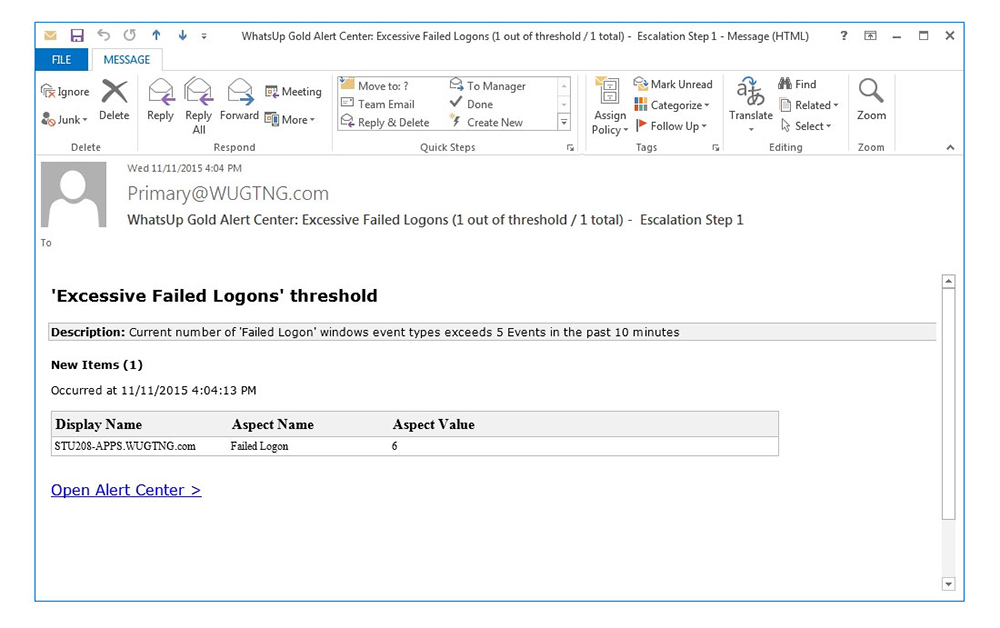The image size is (1000, 628).
Task: Expand the More respond options
Action: click(290, 120)
